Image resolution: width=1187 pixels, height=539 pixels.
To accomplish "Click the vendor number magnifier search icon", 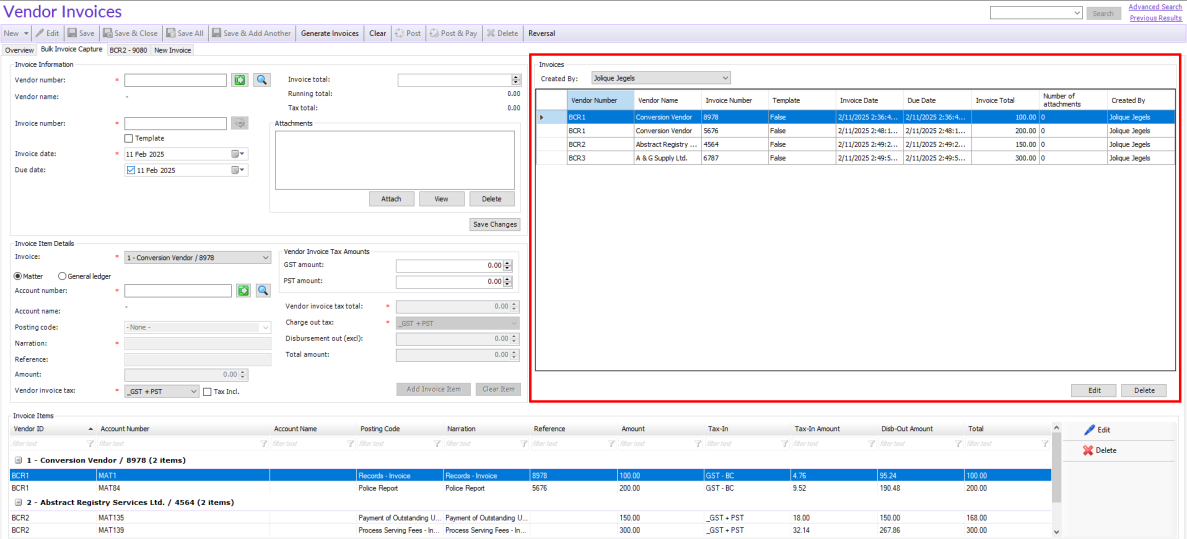I will pos(261,79).
